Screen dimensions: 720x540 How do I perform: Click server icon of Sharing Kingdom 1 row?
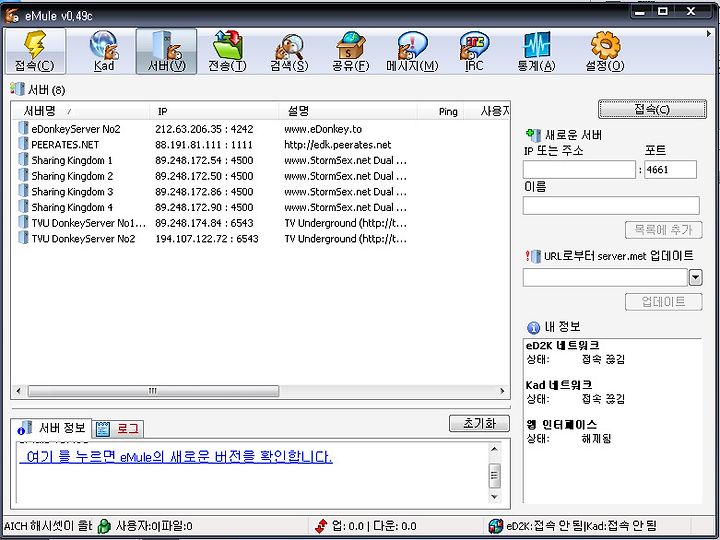(23, 159)
